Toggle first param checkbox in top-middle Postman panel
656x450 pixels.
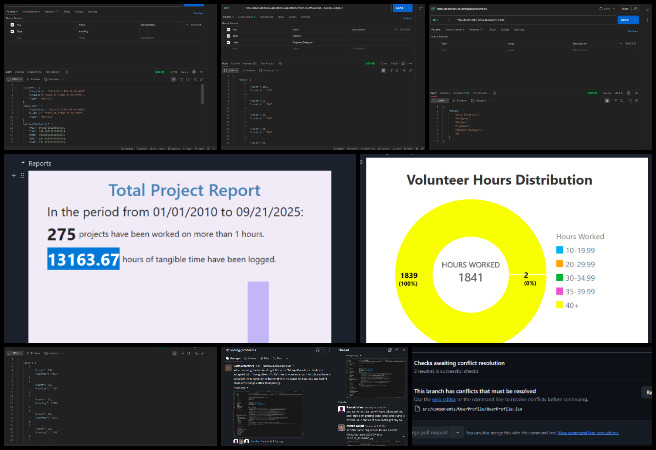pyautogui.click(x=226, y=29)
